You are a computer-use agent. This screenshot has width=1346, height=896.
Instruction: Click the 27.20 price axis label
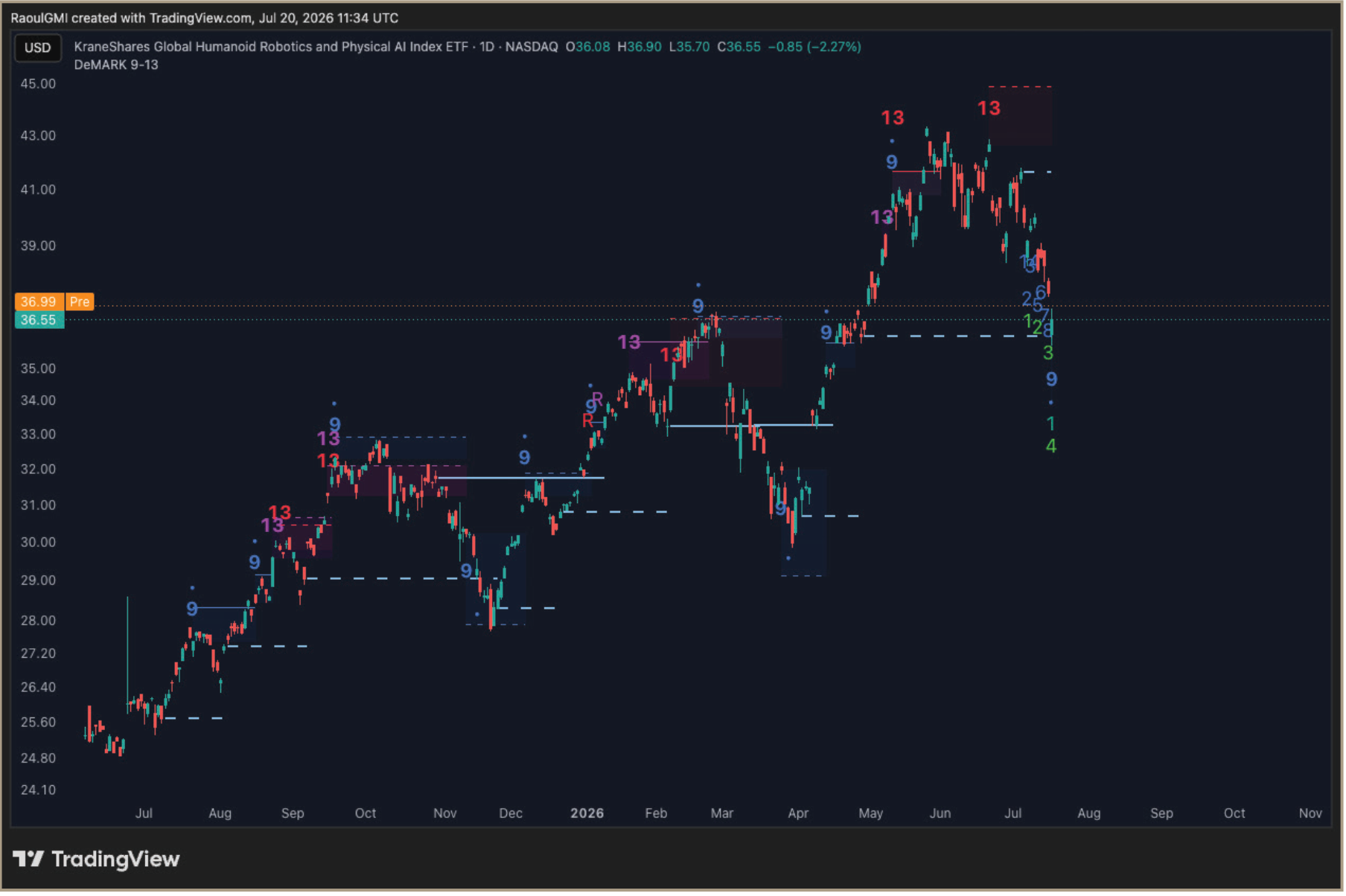38,654
